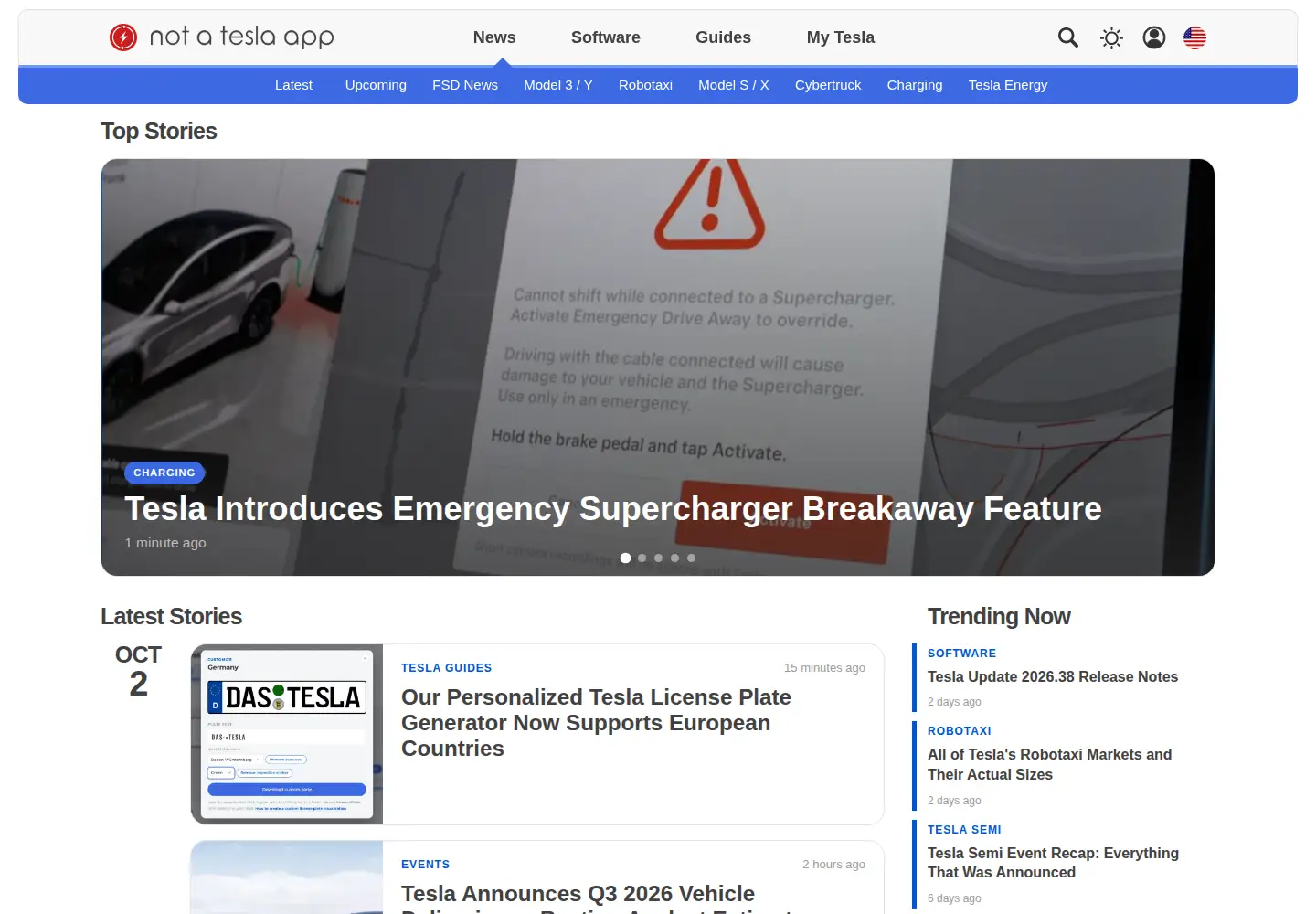Click the 'Latest Stories' heading
This screenshot has height=914, width=1316.
(x=171, y=617)
